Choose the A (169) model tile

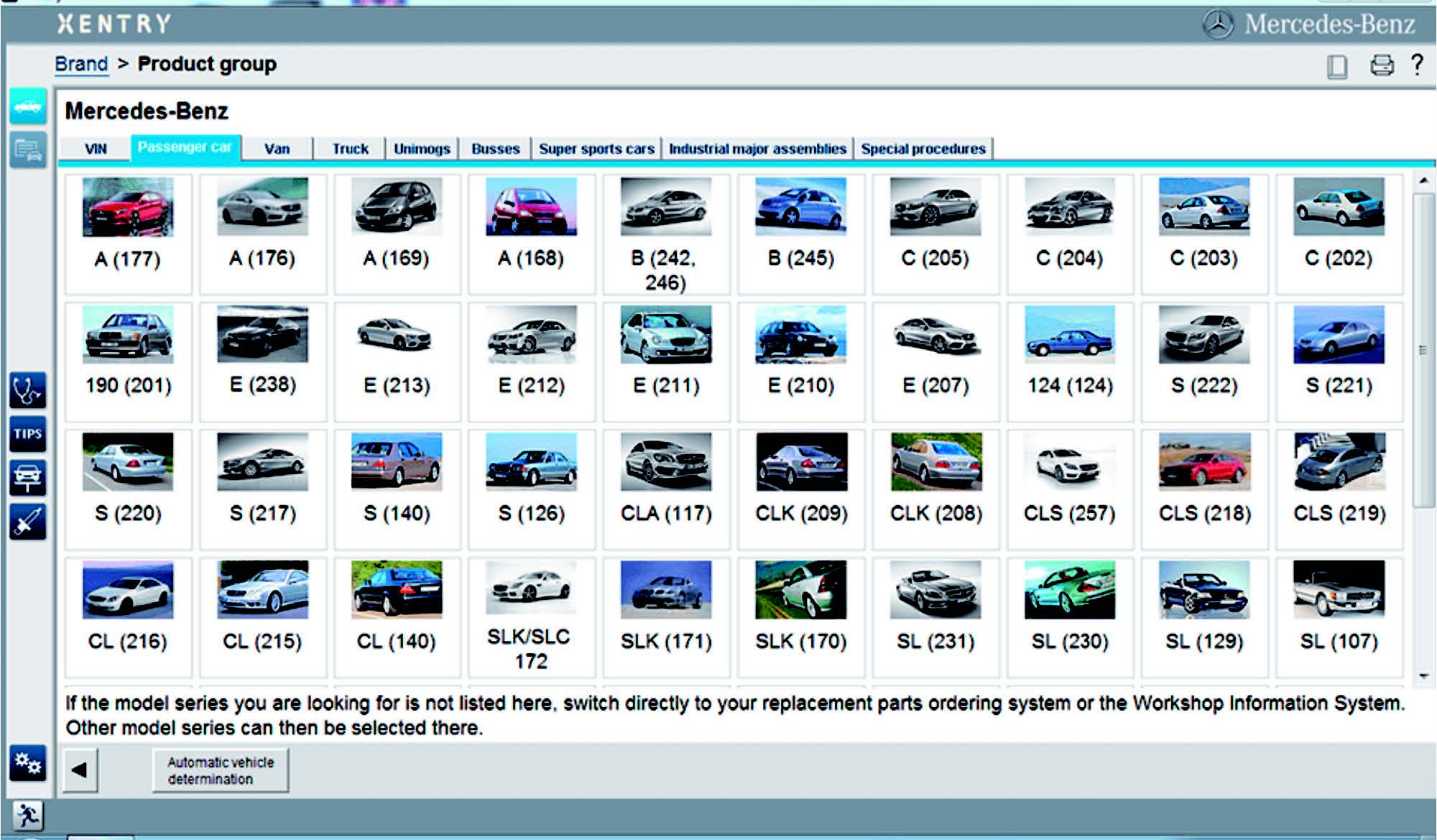[x=397, y=234]
